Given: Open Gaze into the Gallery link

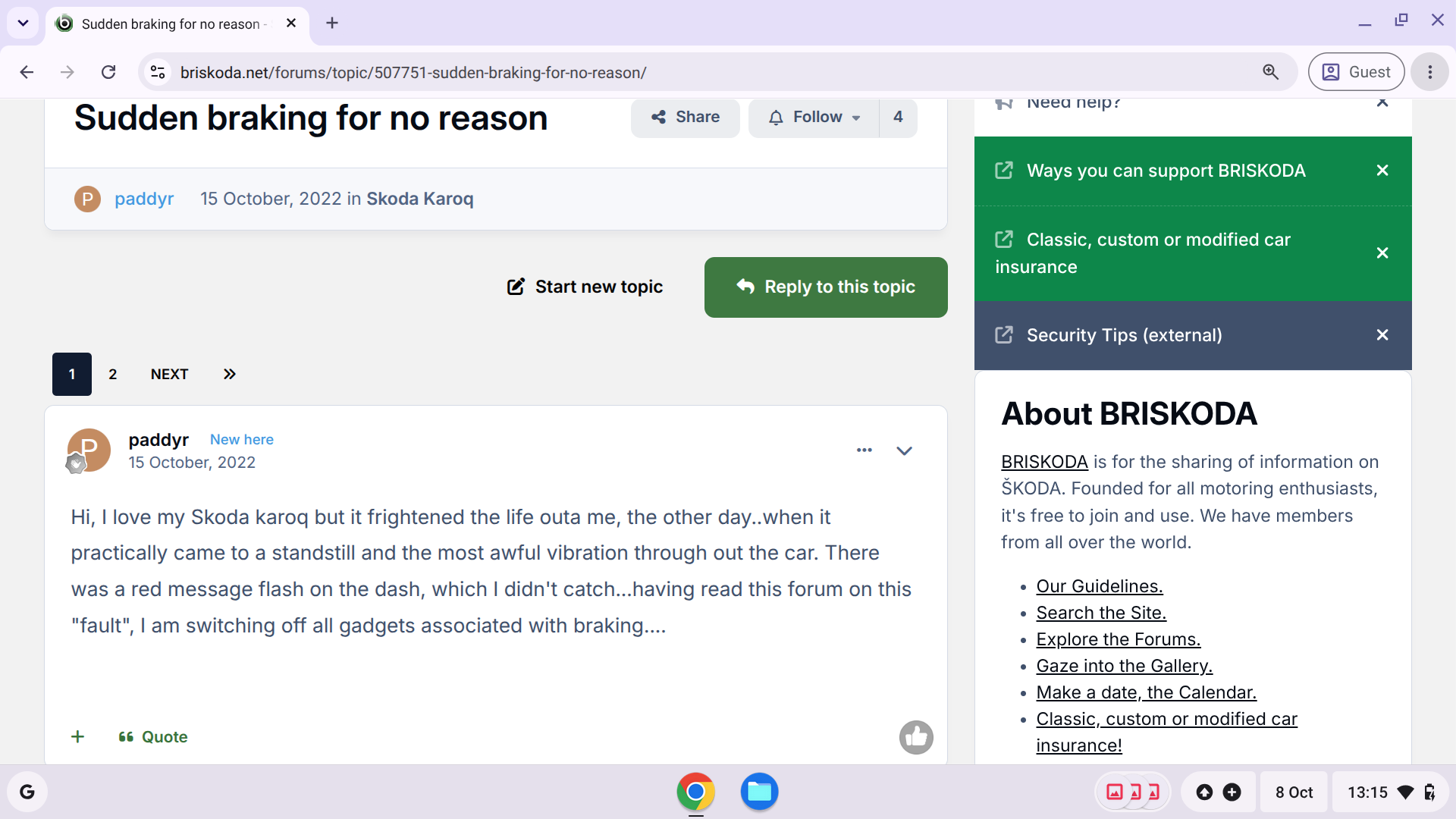Looking at the screenshot, I should 1125,666.
